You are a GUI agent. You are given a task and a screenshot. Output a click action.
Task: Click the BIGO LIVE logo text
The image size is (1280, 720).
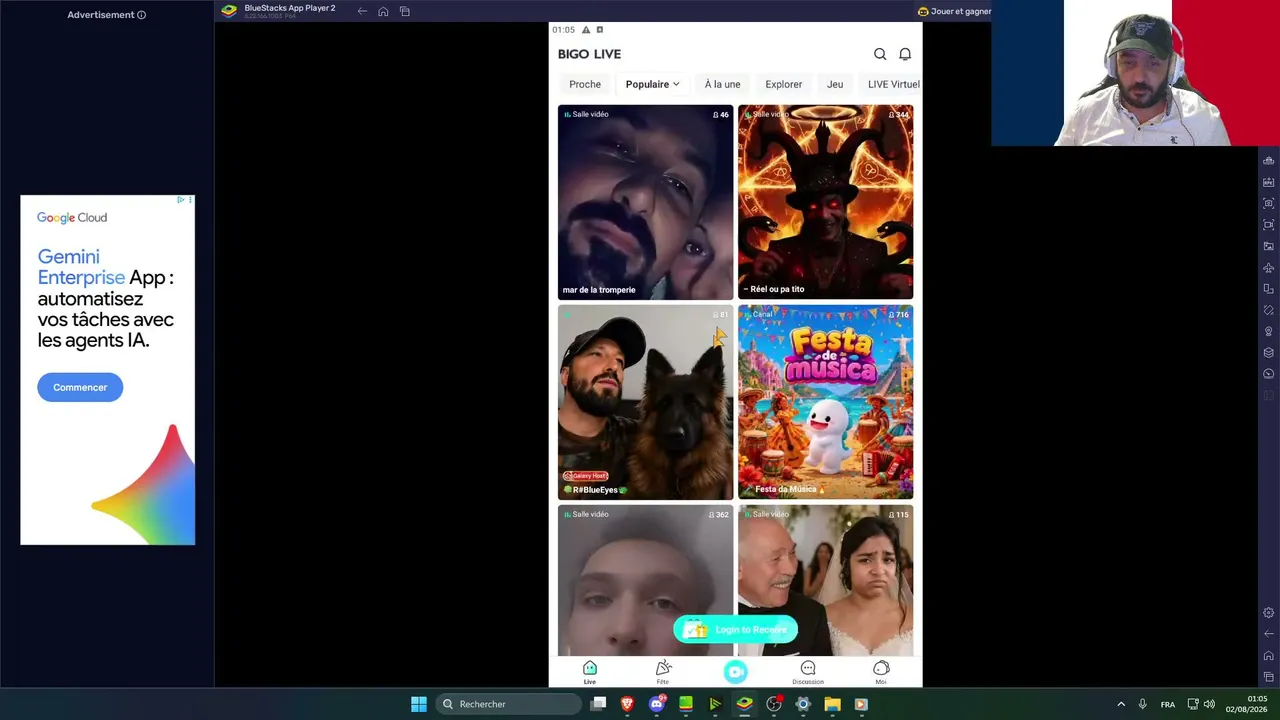coord(589,54)
